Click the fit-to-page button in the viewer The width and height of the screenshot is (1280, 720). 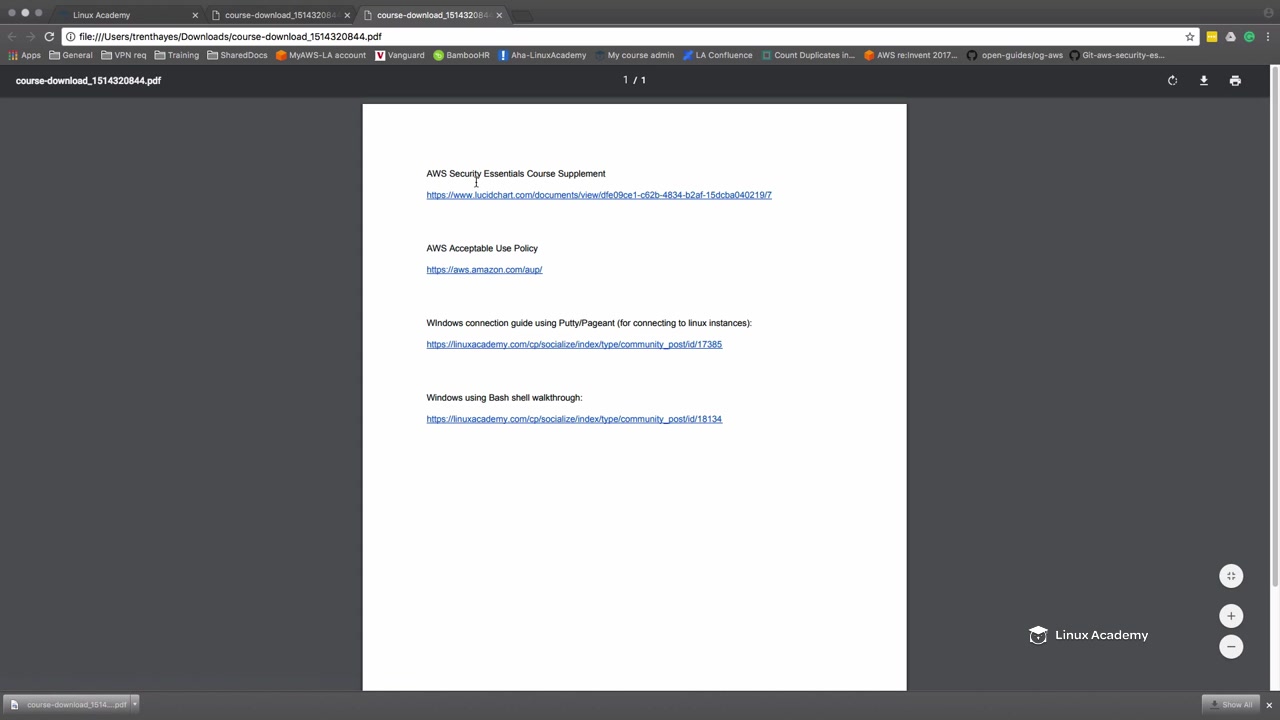pos(1231,576)
